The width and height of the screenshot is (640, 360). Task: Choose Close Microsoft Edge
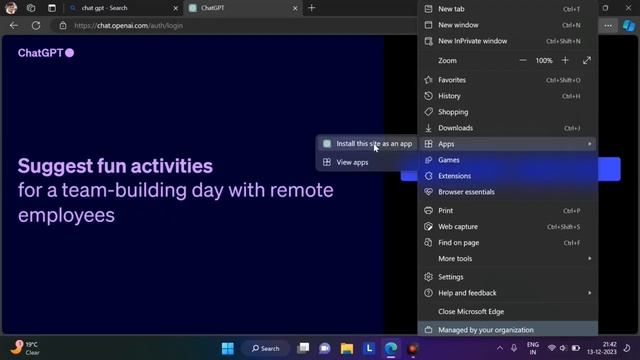(507, 311)
